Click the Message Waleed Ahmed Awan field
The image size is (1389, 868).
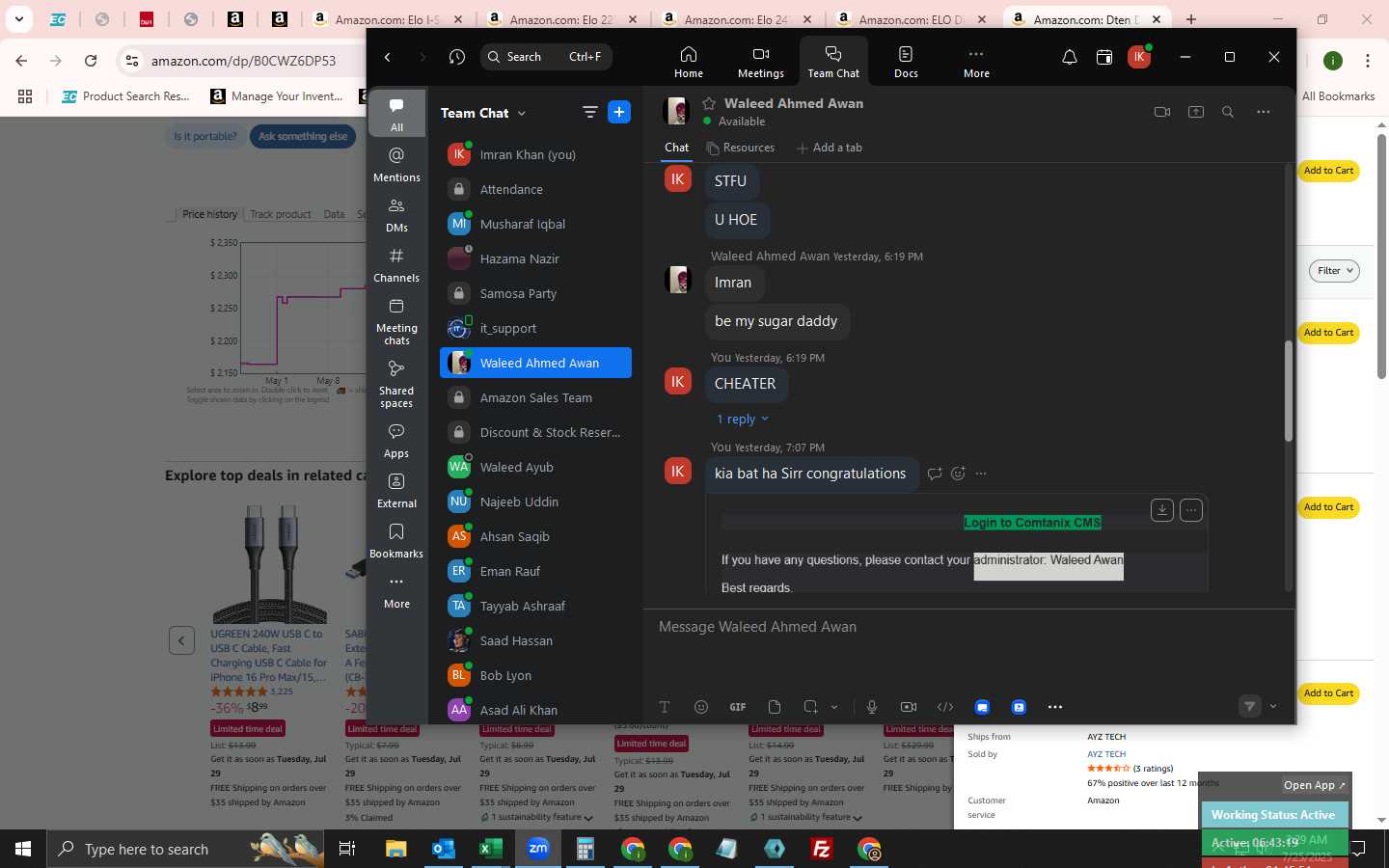point(969,627)
